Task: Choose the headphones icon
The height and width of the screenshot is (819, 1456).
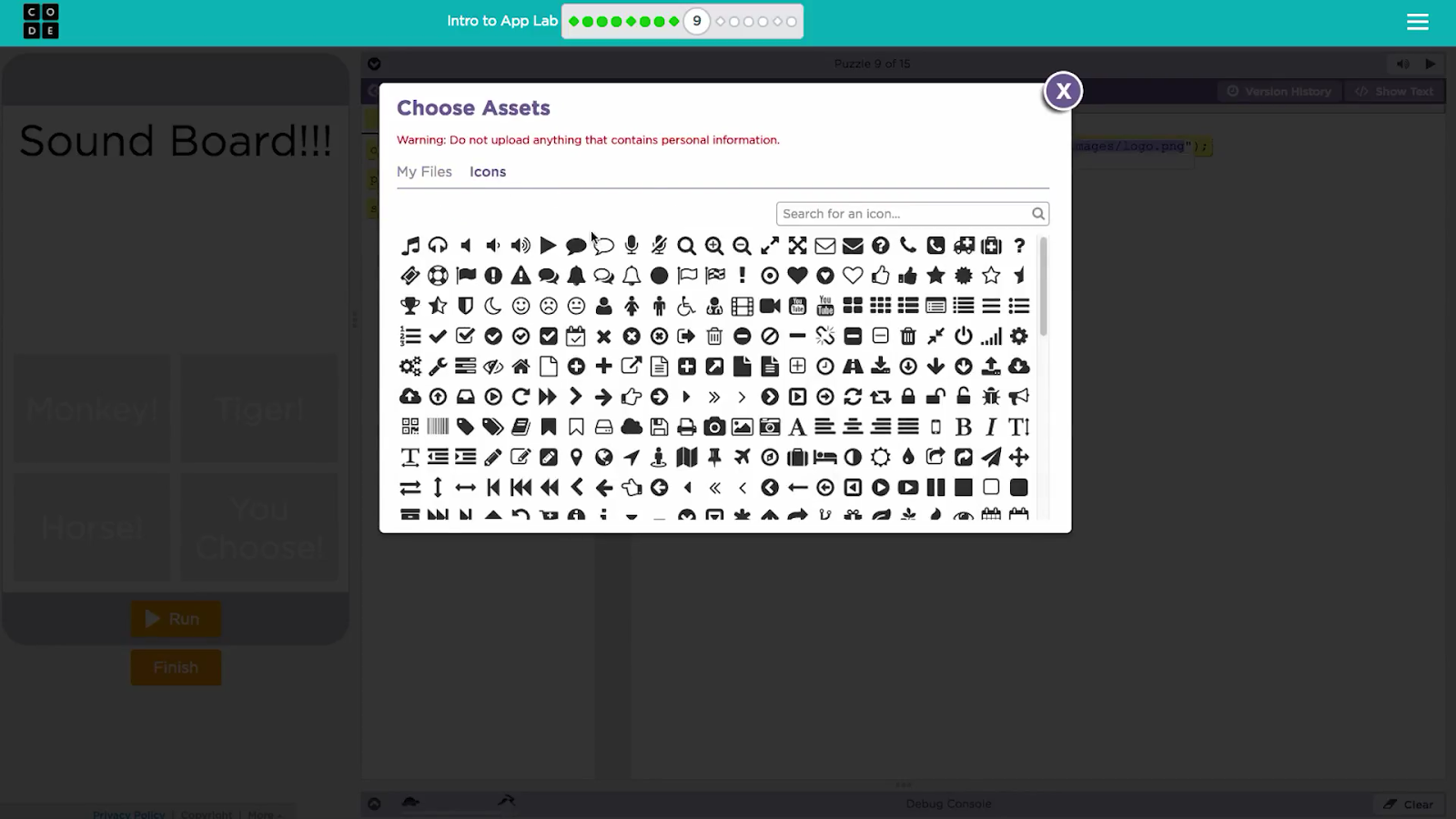Action: (x=438, y=246)
